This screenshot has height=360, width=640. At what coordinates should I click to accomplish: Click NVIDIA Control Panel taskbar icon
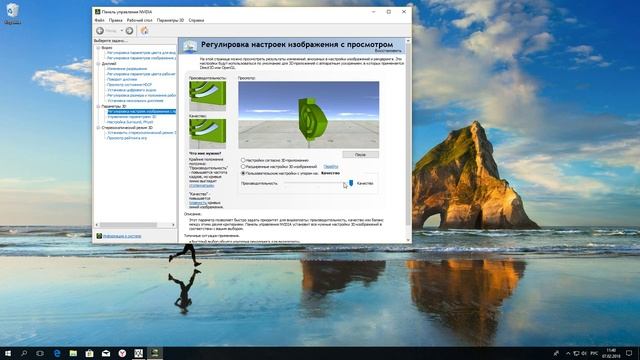[x=155, y=353]
